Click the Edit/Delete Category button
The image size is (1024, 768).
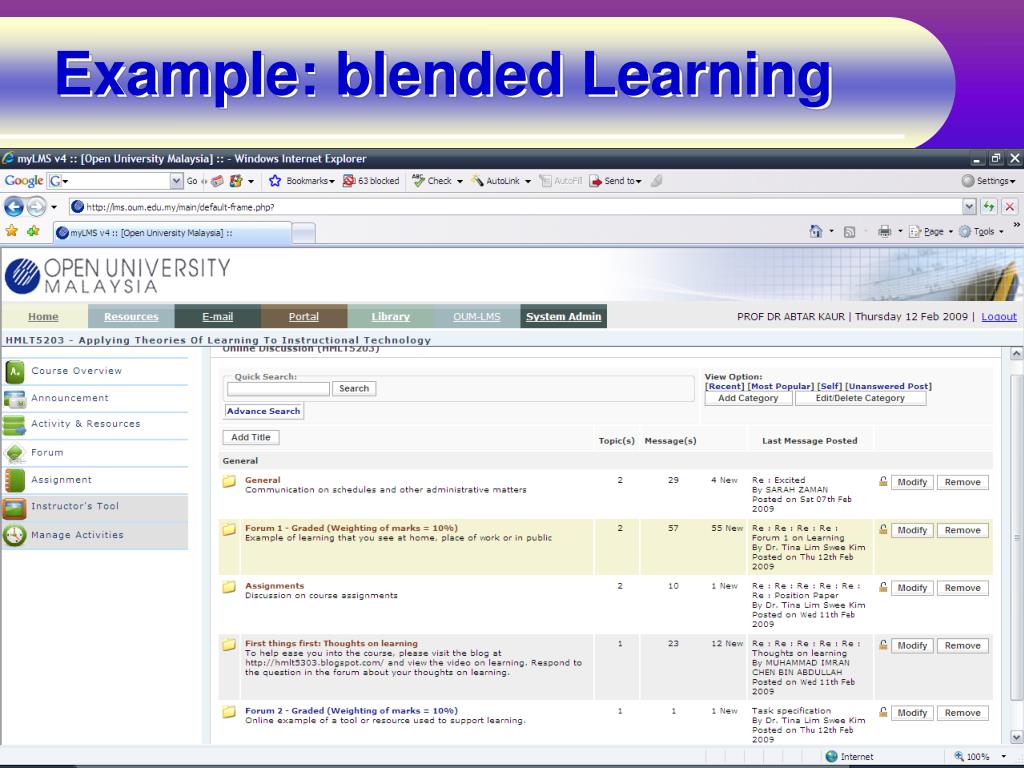(860, 398)
